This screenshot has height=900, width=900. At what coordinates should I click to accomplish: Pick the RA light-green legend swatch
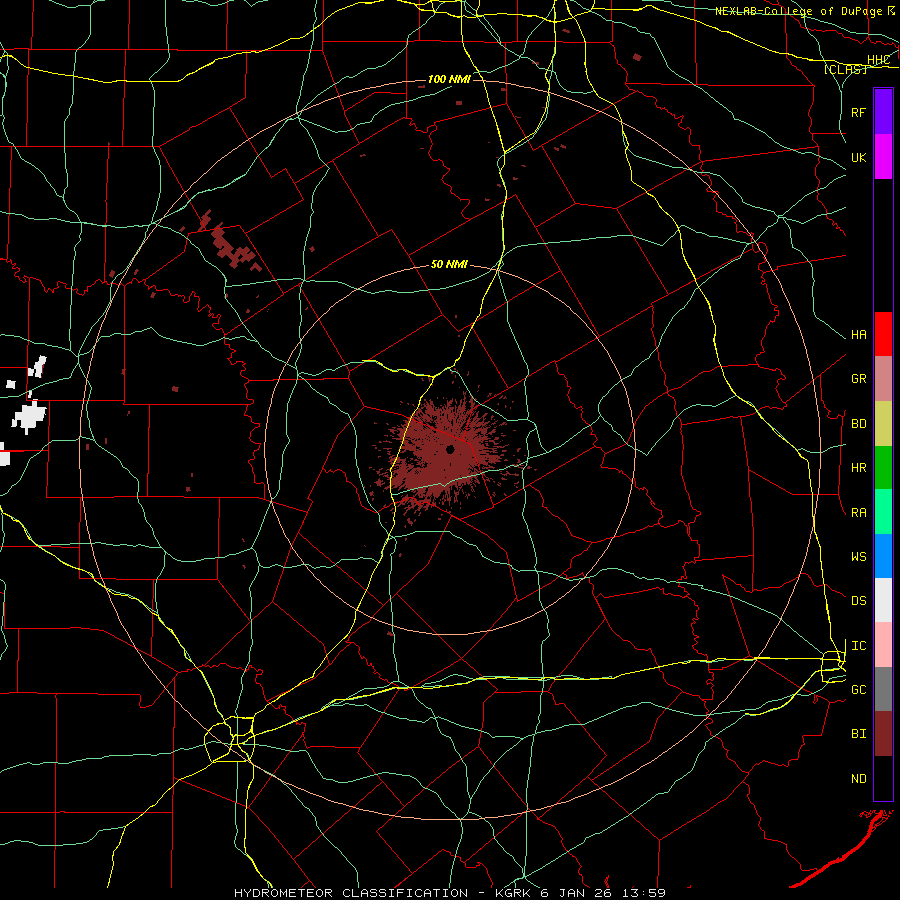coord(883,512)
